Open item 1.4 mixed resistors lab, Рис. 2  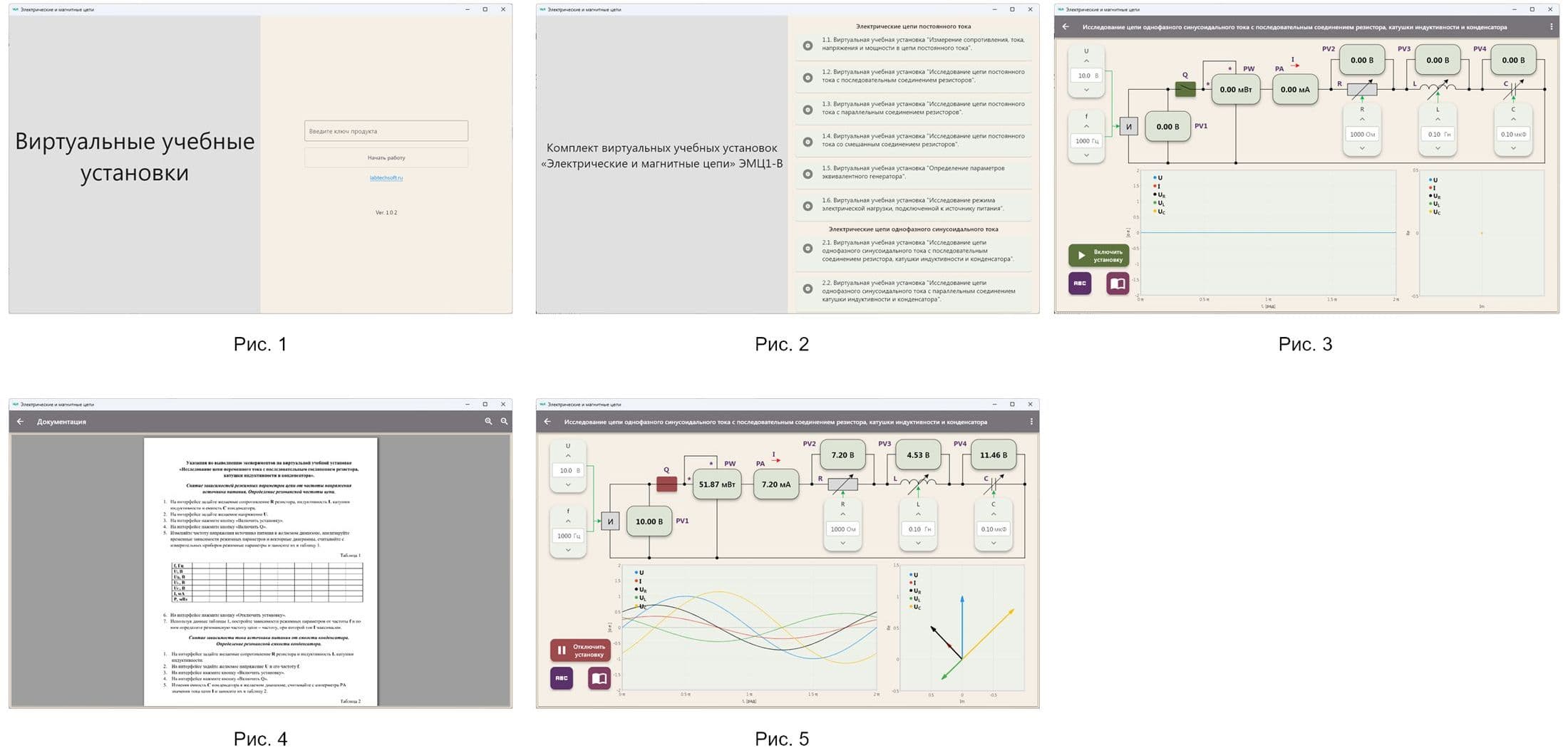click(x=914, y=141)
